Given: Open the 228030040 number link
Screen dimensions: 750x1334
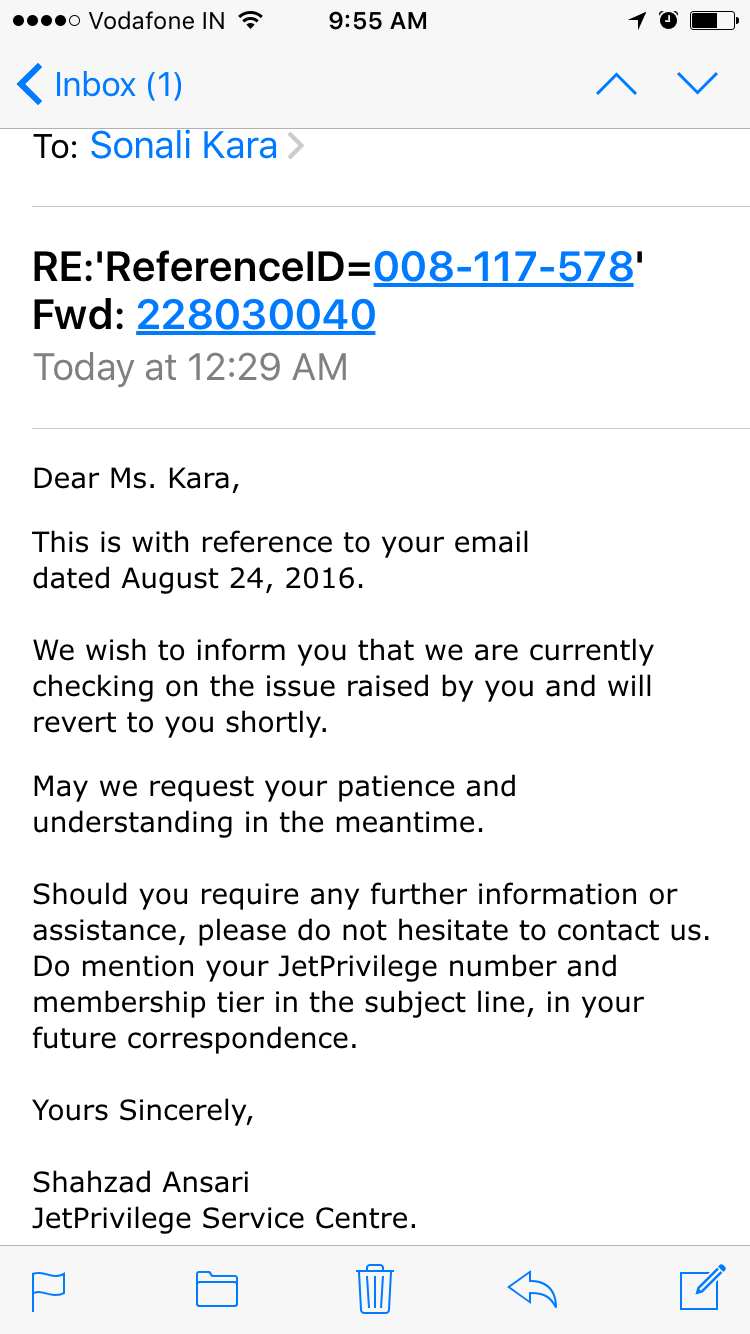Looking at the screenshot, I should 255,315.
